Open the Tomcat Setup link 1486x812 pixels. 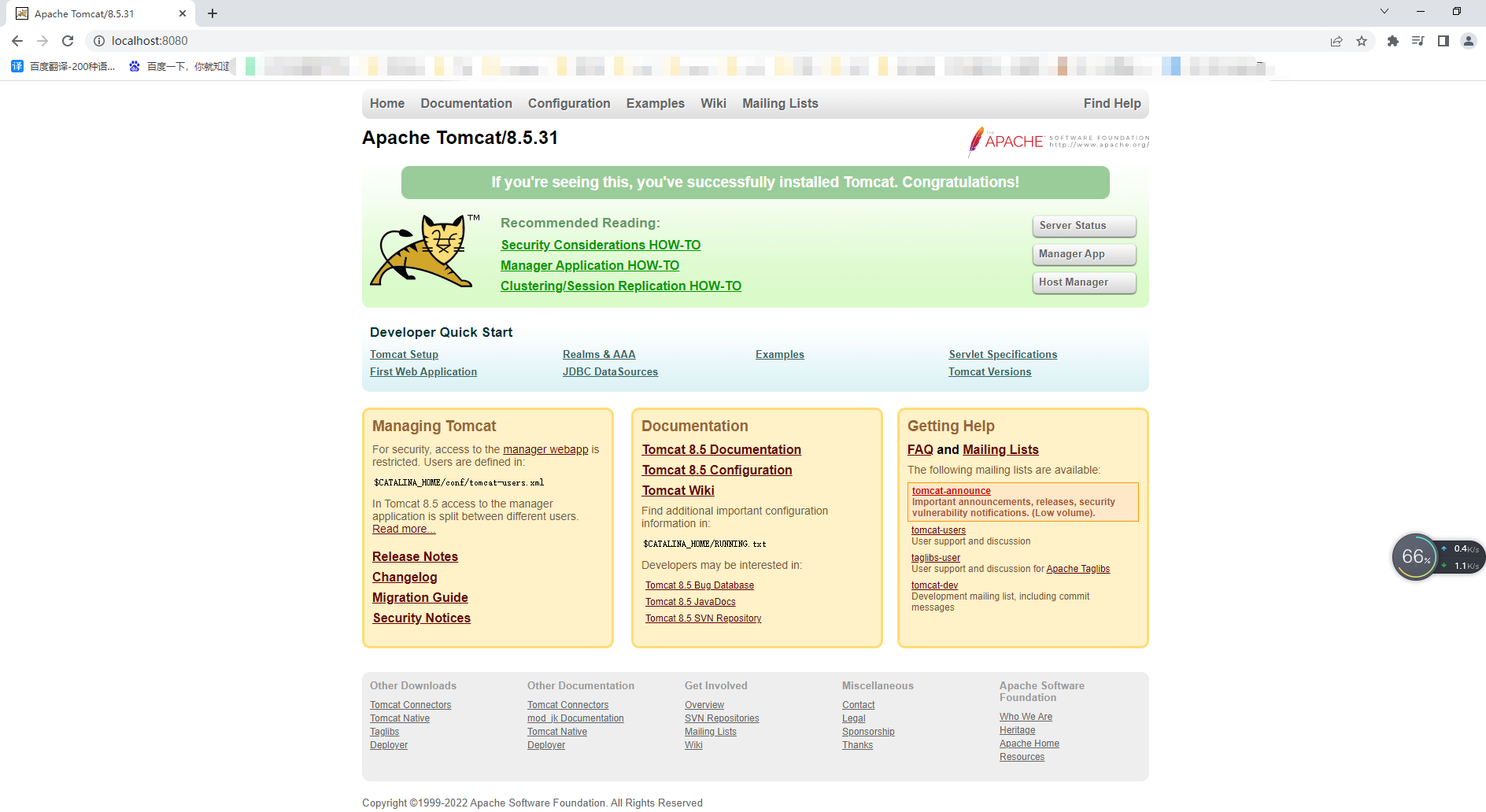[404, 355]
